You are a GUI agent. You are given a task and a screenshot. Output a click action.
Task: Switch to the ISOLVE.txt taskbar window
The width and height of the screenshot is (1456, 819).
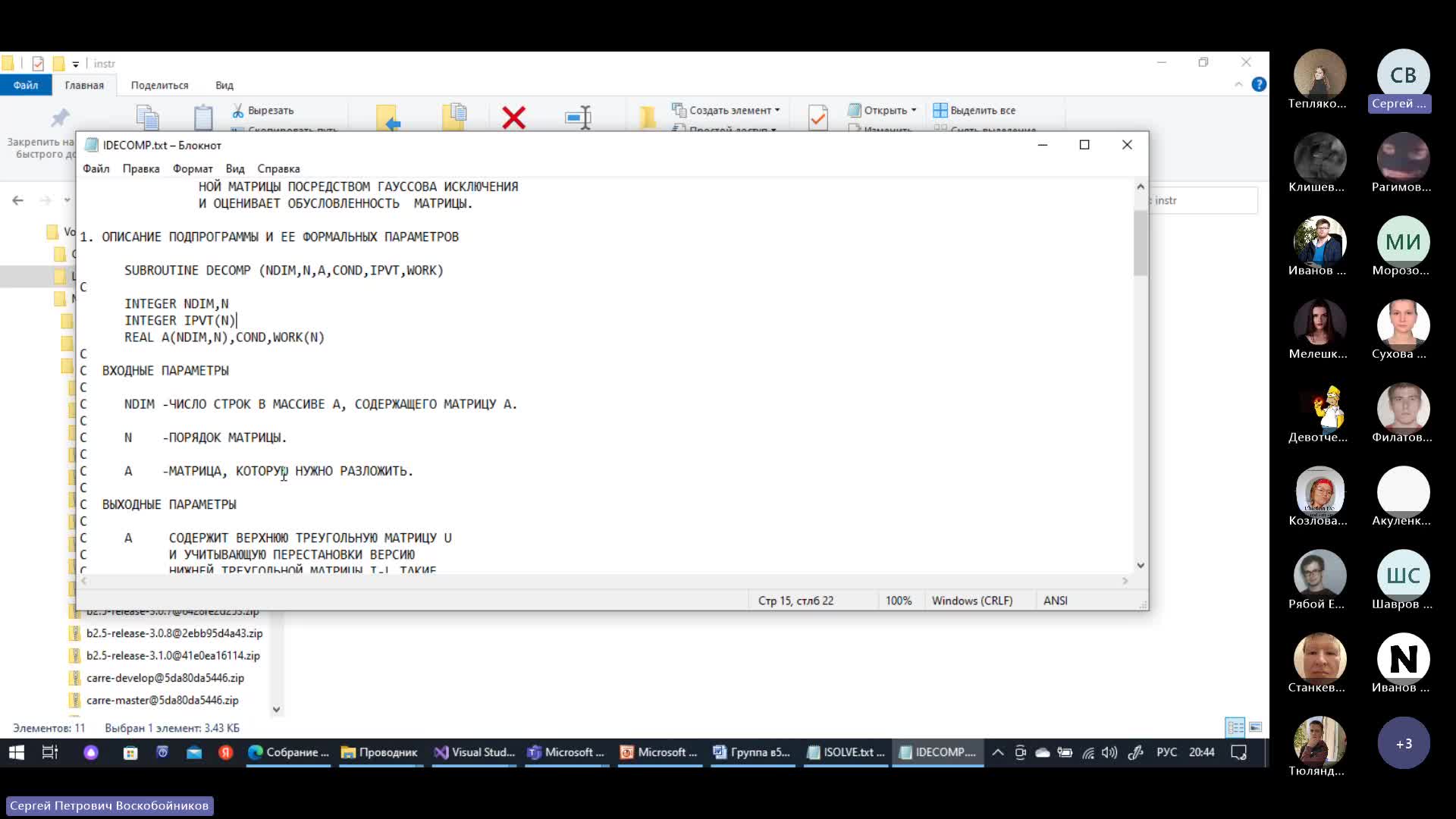pyautogui.click(x=846, y=752)
